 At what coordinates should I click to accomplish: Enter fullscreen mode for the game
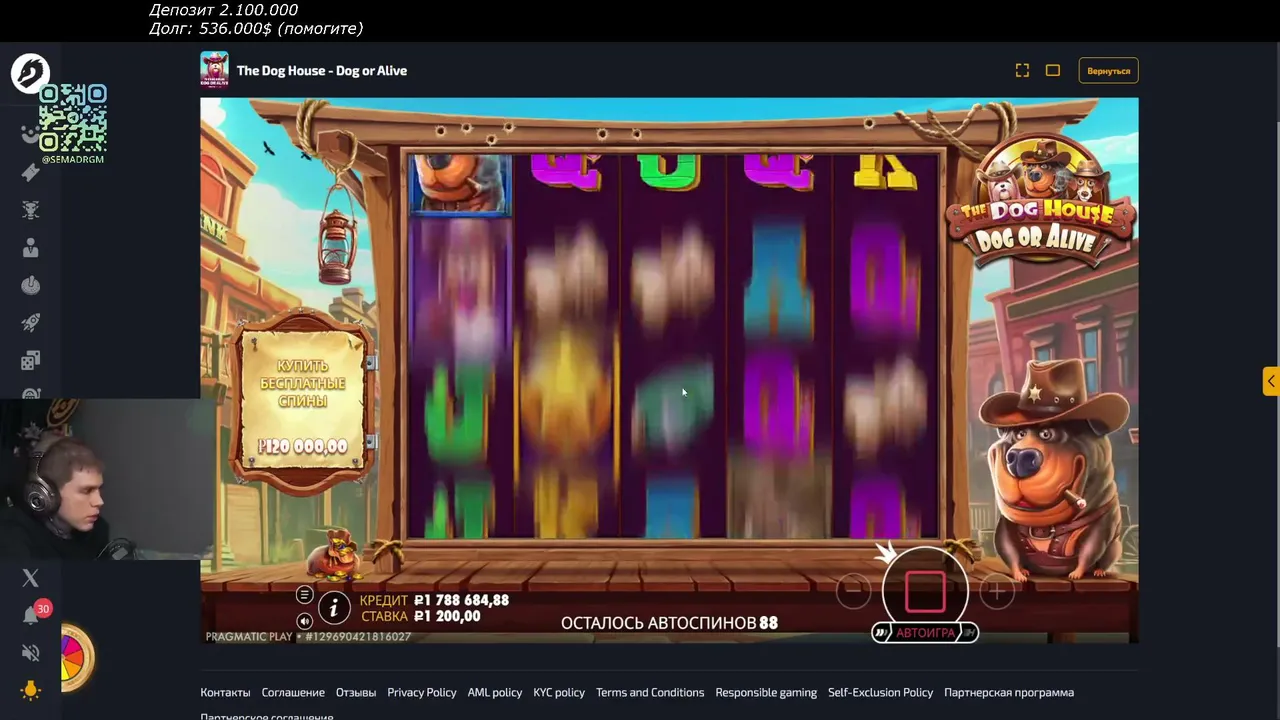1022,70
